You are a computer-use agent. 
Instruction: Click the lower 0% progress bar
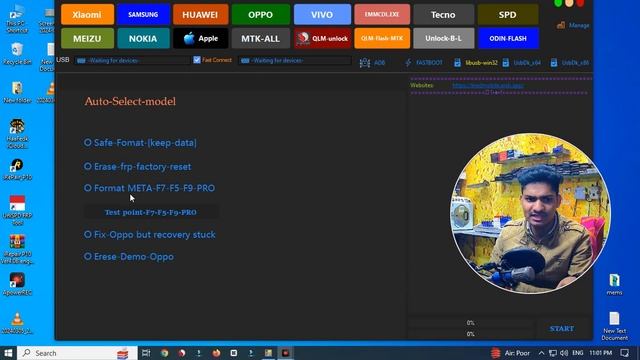471,334
